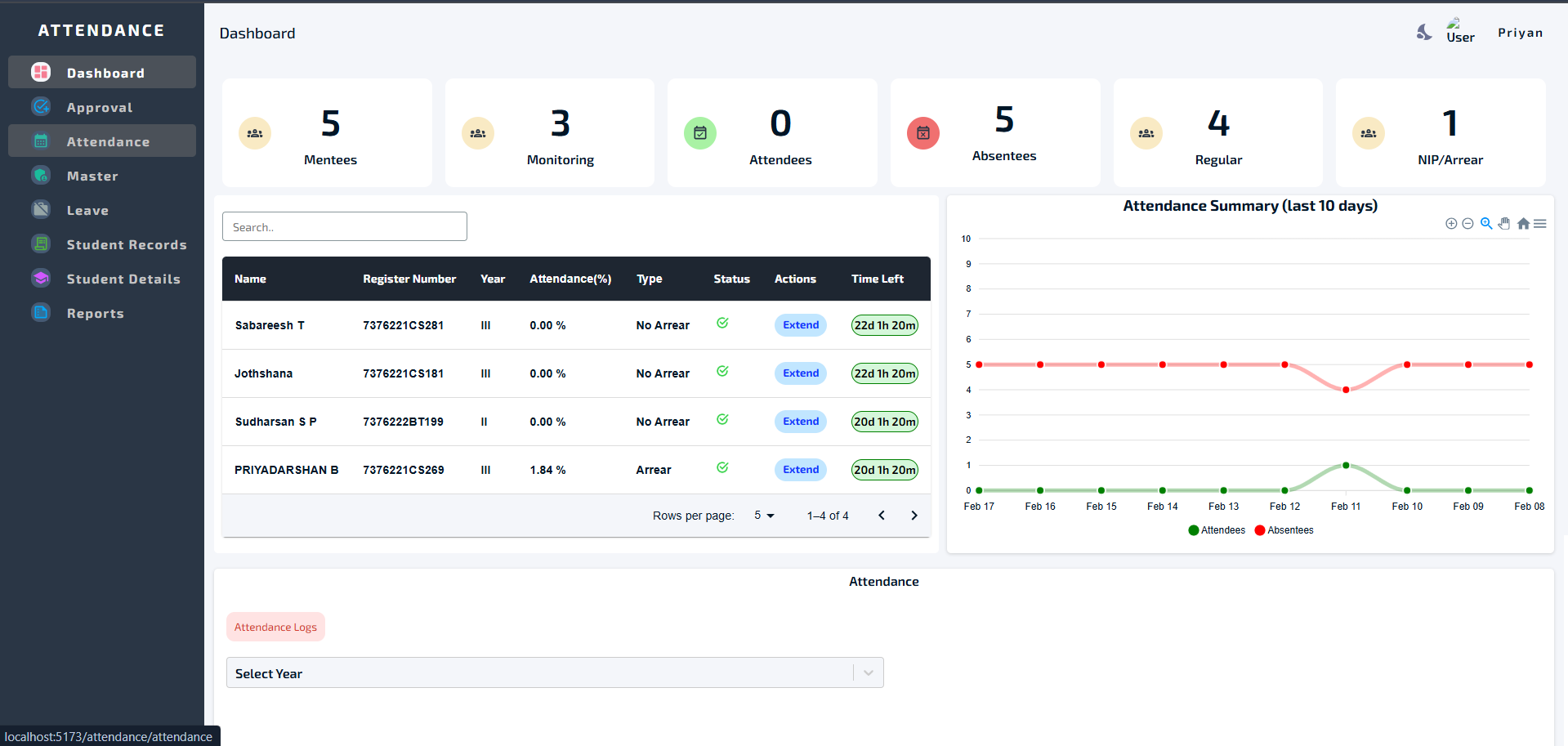Click the Student Records sidebar icon

[x=41, y=243]
